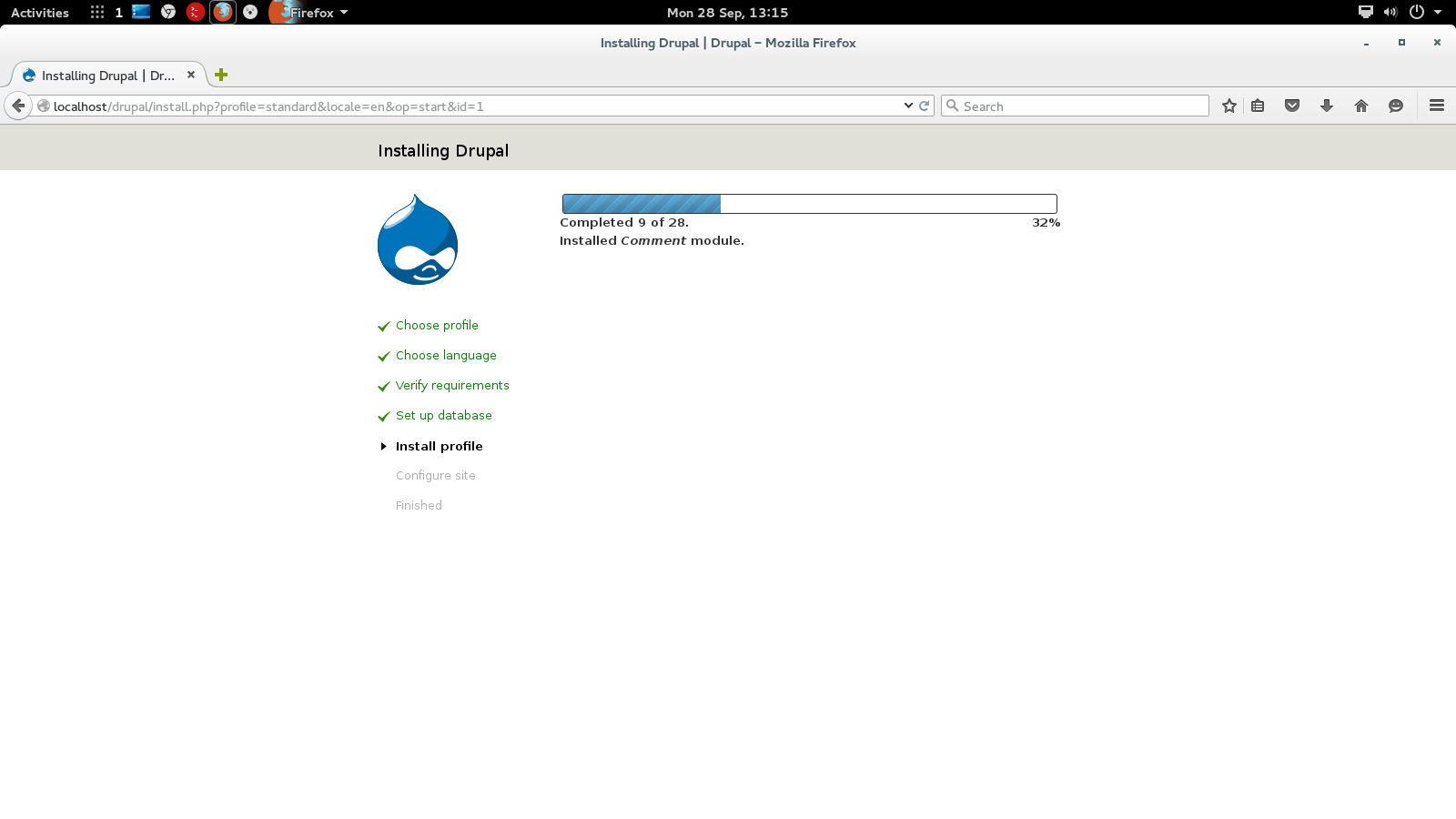The height and width of the screenshot is (819, 1456).
Task: Click the Set up database step
Action: 444,416
